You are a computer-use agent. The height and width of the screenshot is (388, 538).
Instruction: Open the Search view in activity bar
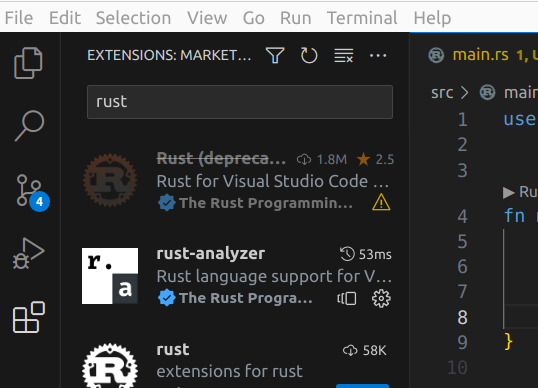click(x=29, y=126)
